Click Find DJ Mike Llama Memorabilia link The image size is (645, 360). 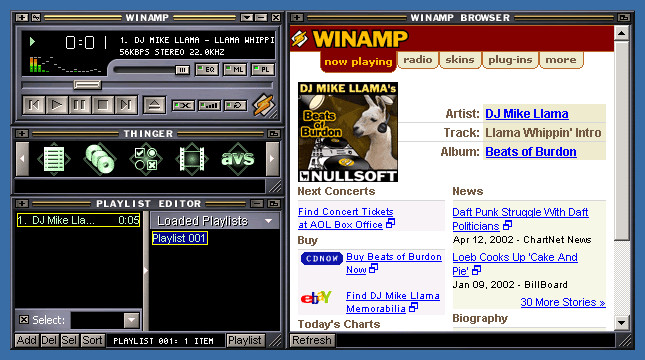[393, 302]
